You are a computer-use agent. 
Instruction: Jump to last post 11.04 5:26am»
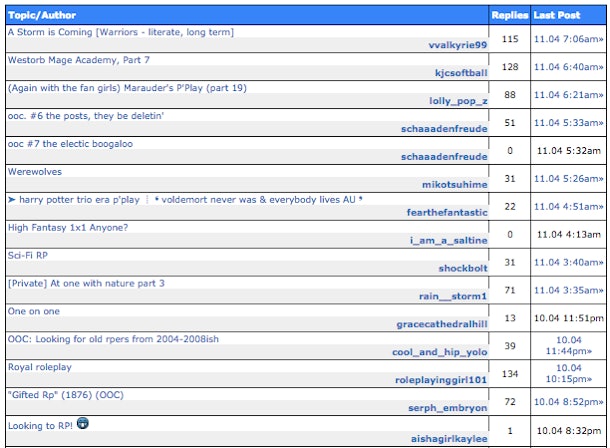point(568,178)
